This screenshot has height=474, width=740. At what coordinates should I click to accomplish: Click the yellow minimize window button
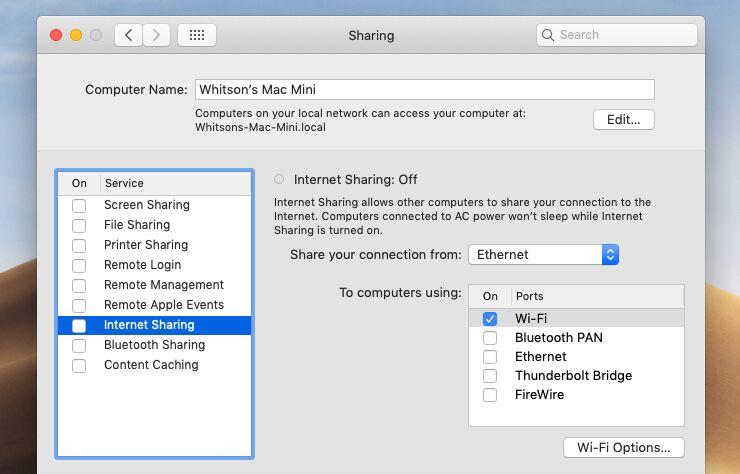(x=76, y=35)
